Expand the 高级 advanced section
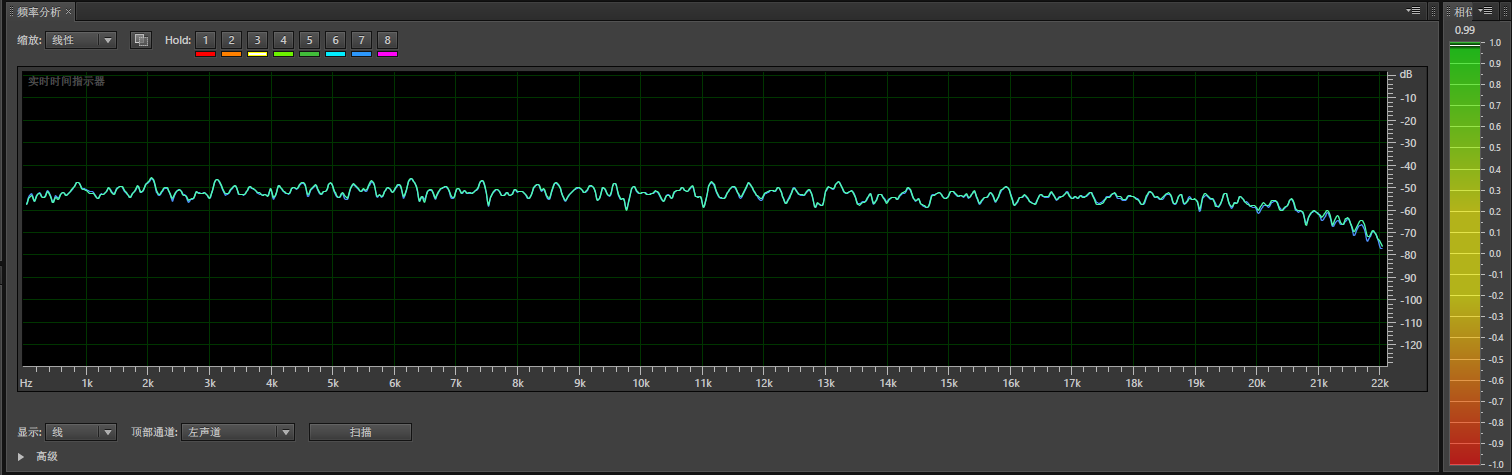1512x475 pixels. (x=22, y=457)
